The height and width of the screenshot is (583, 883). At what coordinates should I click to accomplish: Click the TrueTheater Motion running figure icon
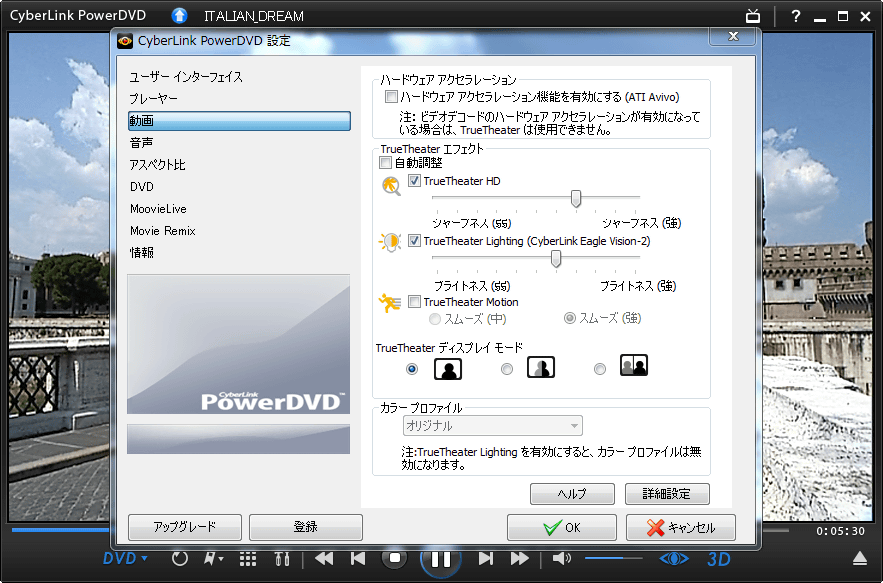pos(389,303)
